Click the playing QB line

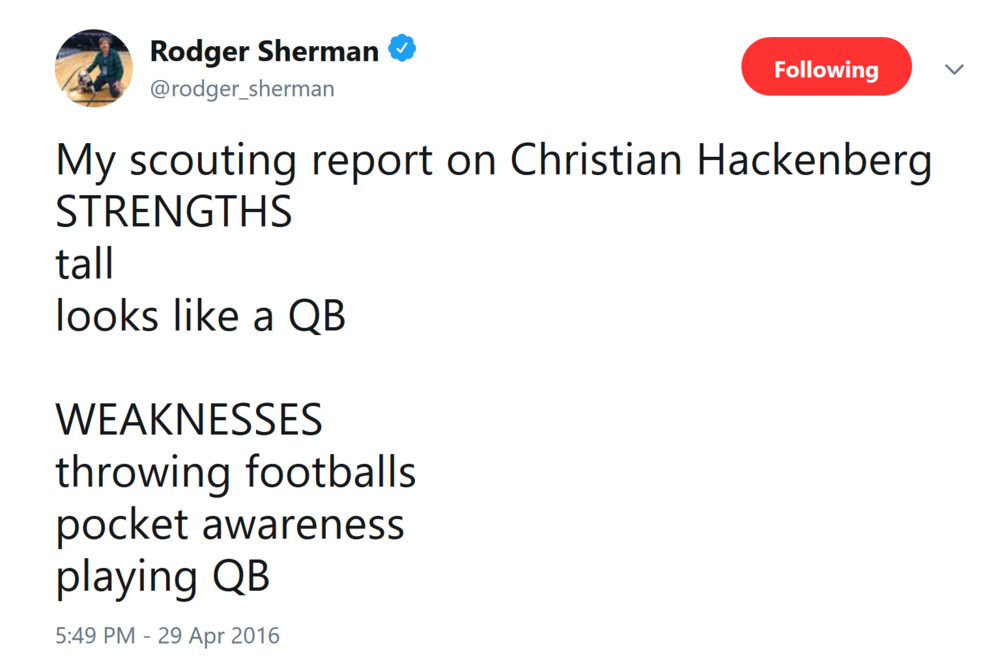[x=163, y=578]
